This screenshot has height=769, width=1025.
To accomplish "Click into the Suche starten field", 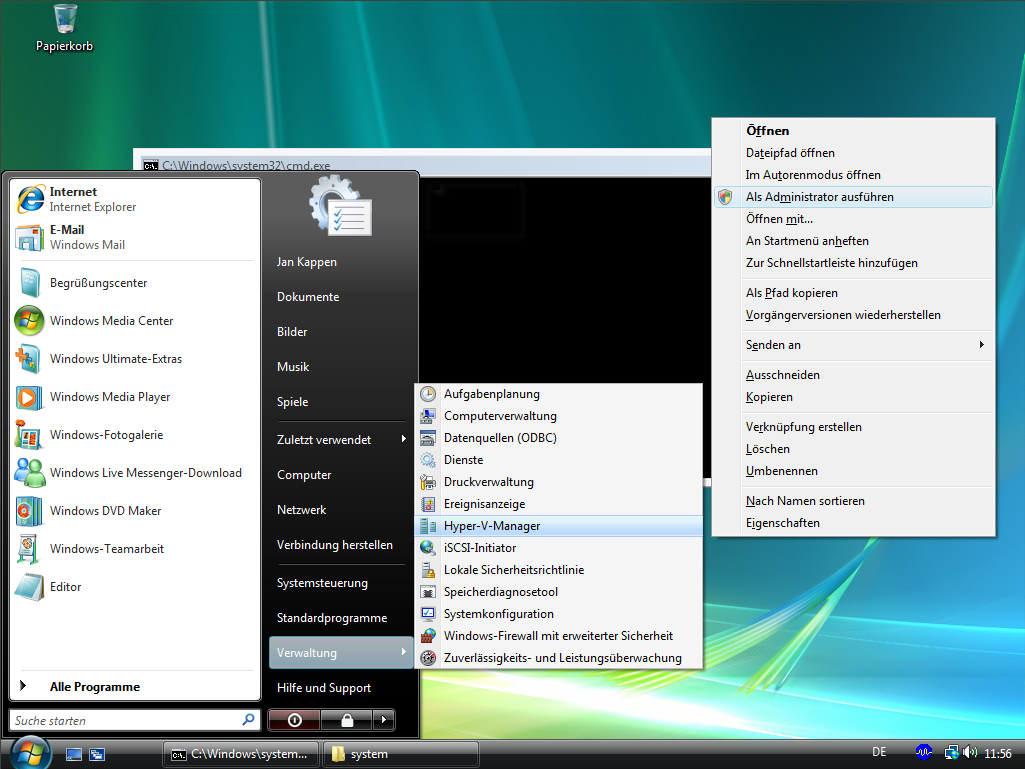I will click(x=135, y=720).
